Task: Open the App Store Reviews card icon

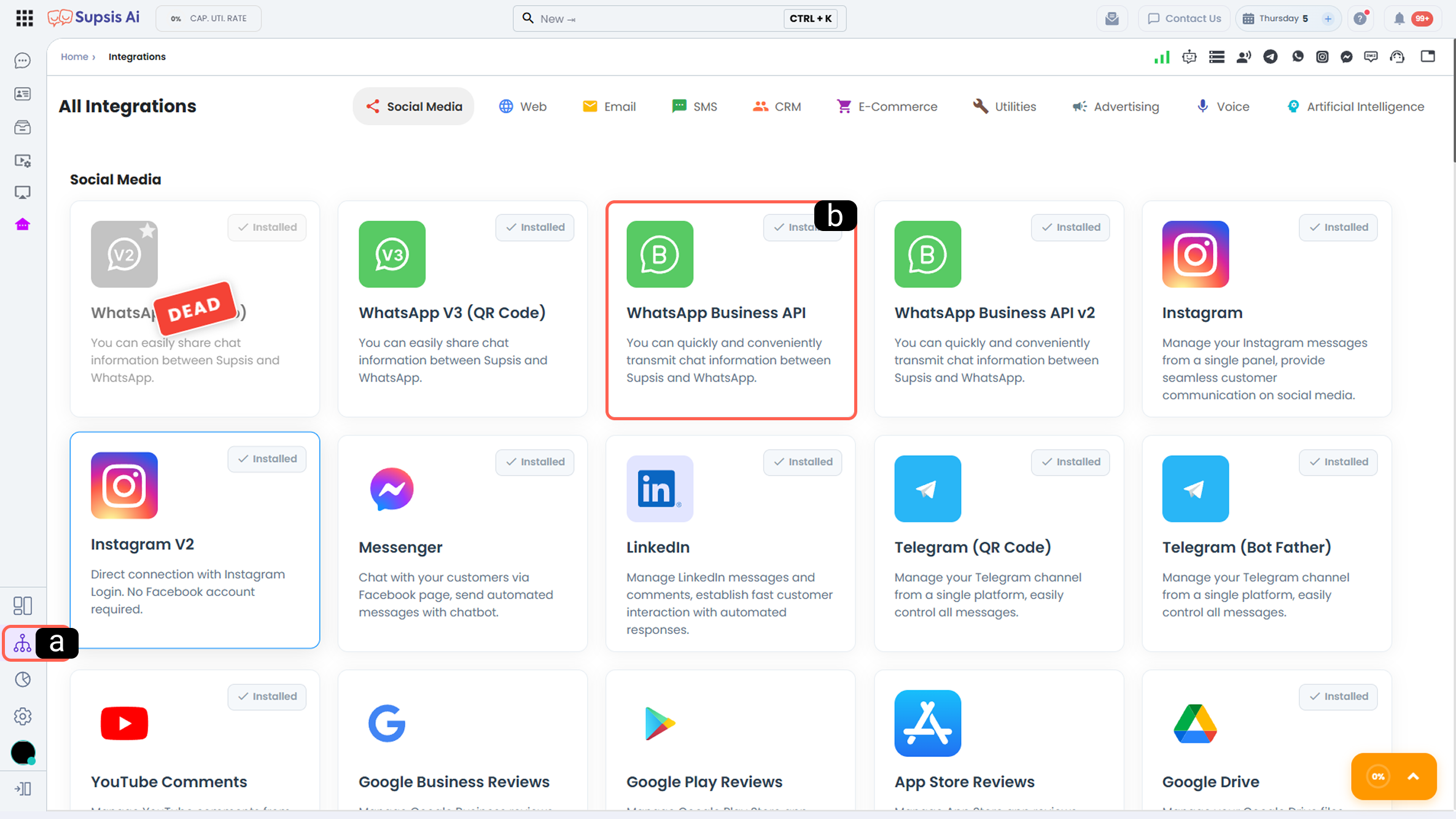Action: click(x=927, y=723)
